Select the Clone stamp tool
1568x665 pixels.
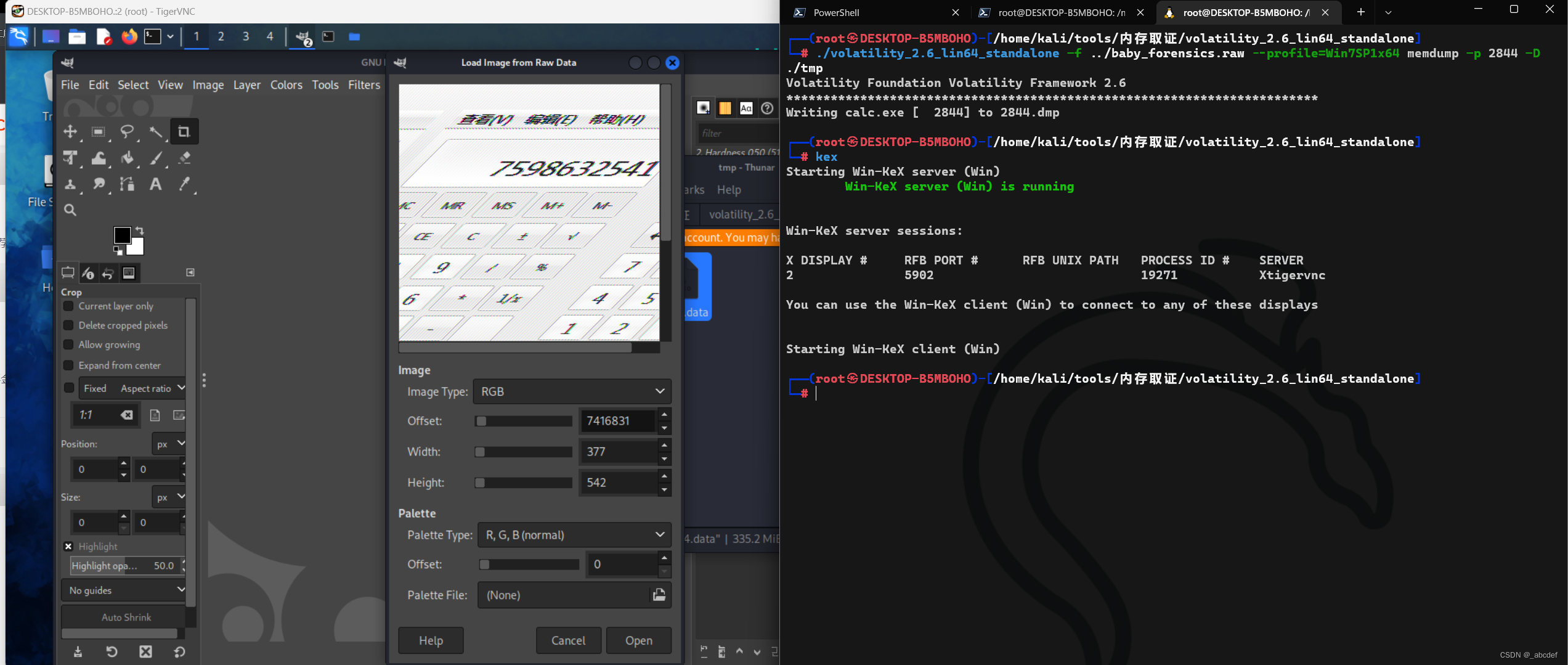[70, 184]
